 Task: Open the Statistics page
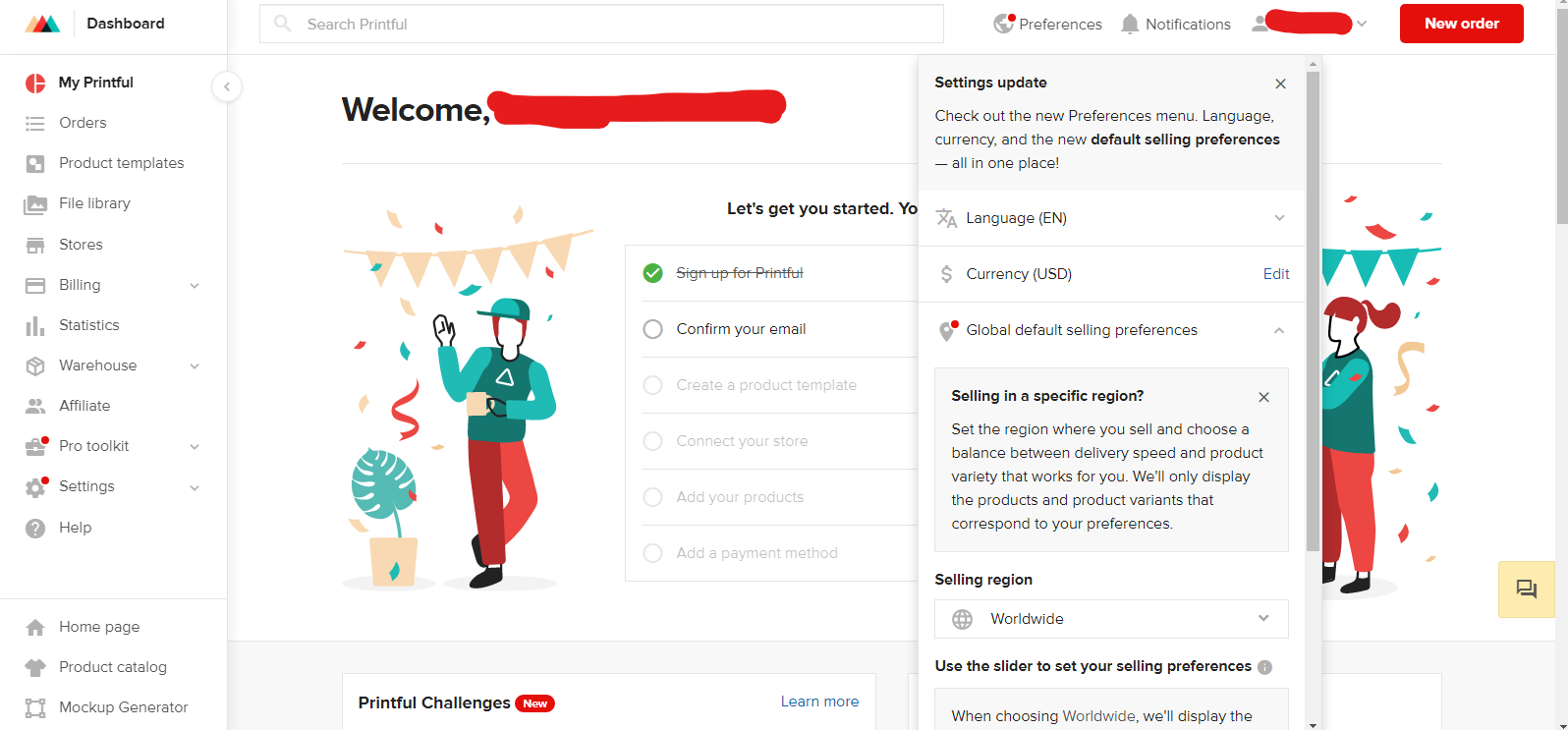[x=89, y=325]
